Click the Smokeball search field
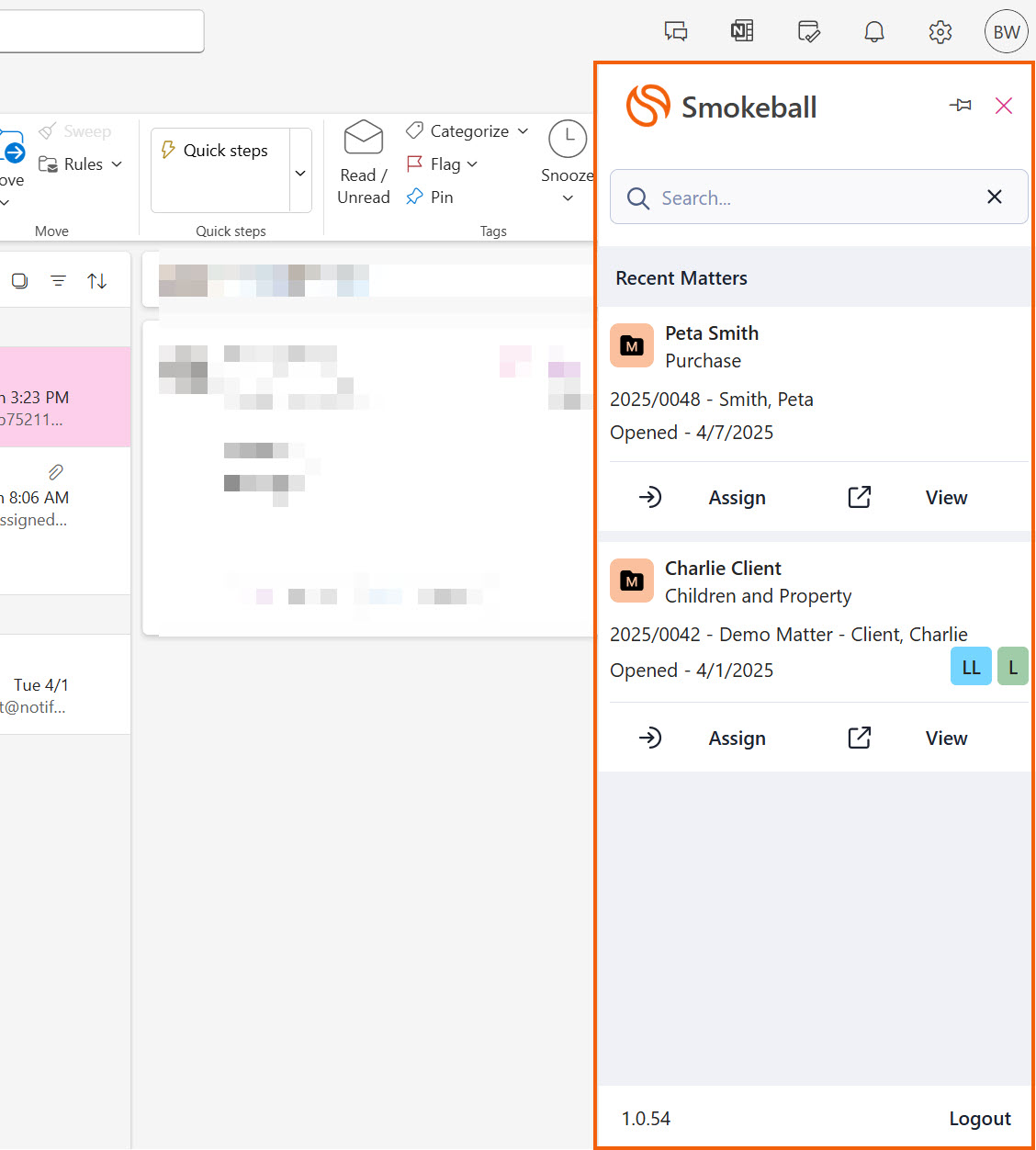The width and height of the screenshot is (1036, 1150). pyautogui.click(x=808, y=197)
